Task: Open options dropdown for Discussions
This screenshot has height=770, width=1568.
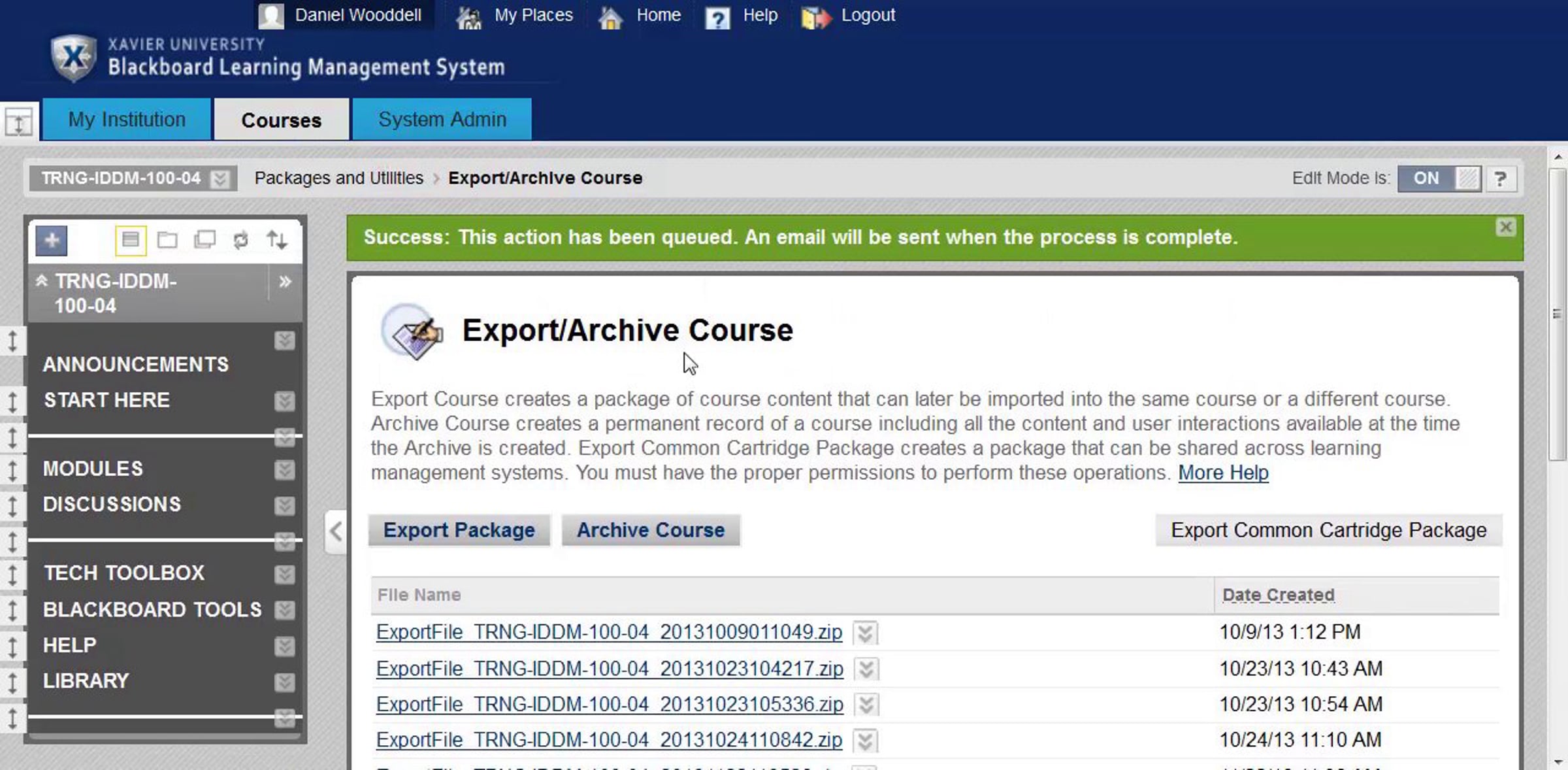Action: [x=284, y=505]
